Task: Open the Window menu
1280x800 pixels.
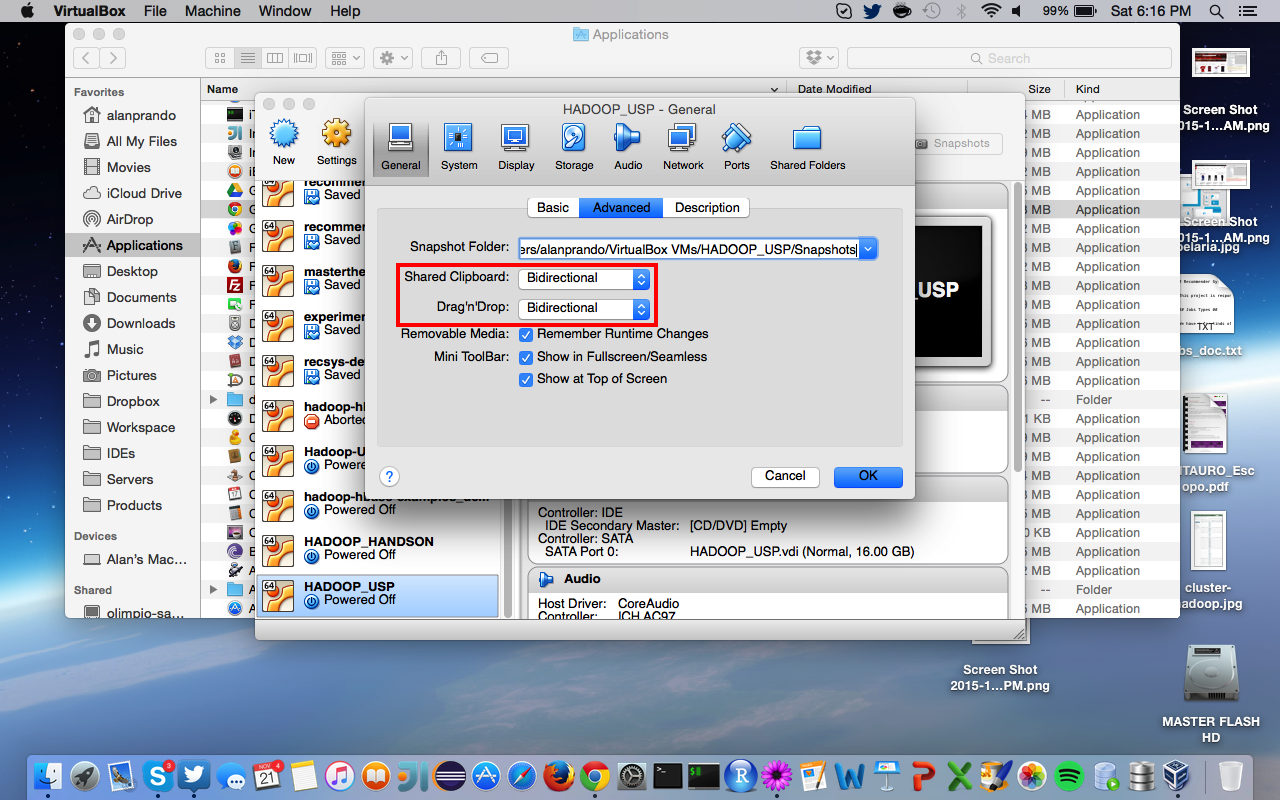Action: click(x=285, y=11)
